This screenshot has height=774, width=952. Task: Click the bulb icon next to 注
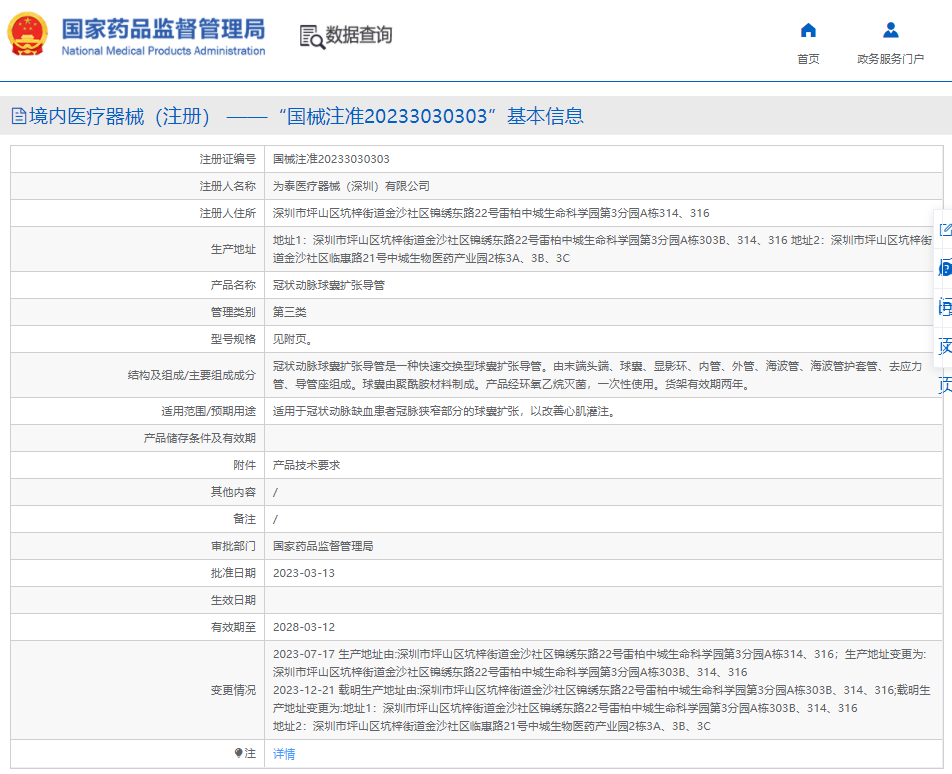(239, 753)
